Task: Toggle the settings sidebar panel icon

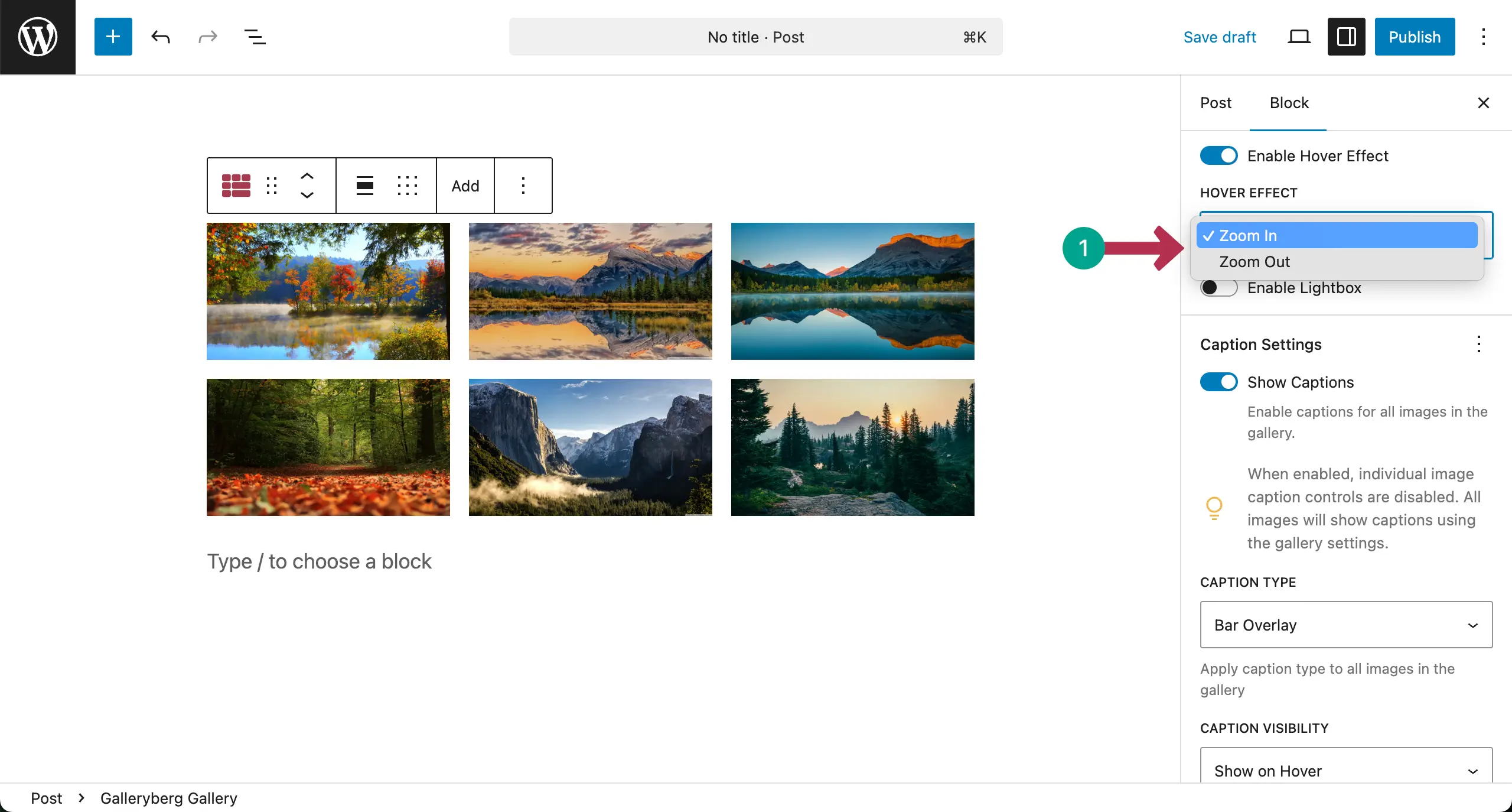Action: (x=1346, y=37)
